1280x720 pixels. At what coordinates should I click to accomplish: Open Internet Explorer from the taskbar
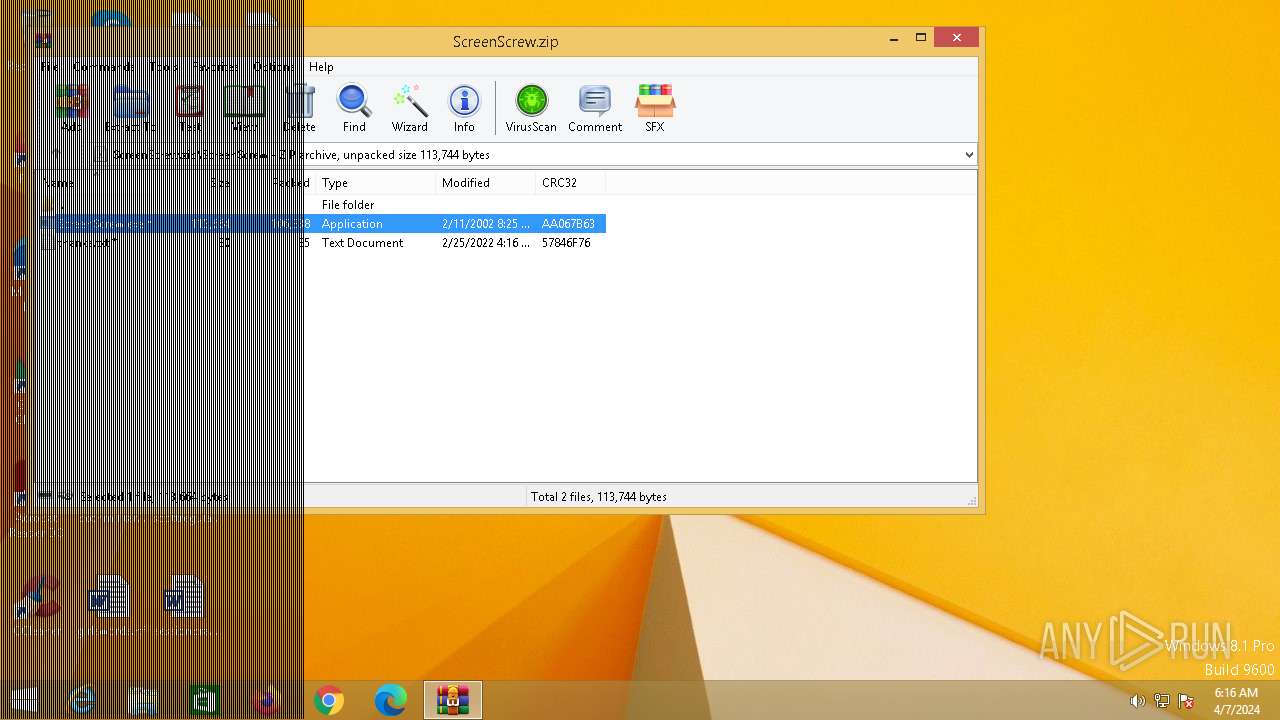pyautogui.click(x=81, y=701)
